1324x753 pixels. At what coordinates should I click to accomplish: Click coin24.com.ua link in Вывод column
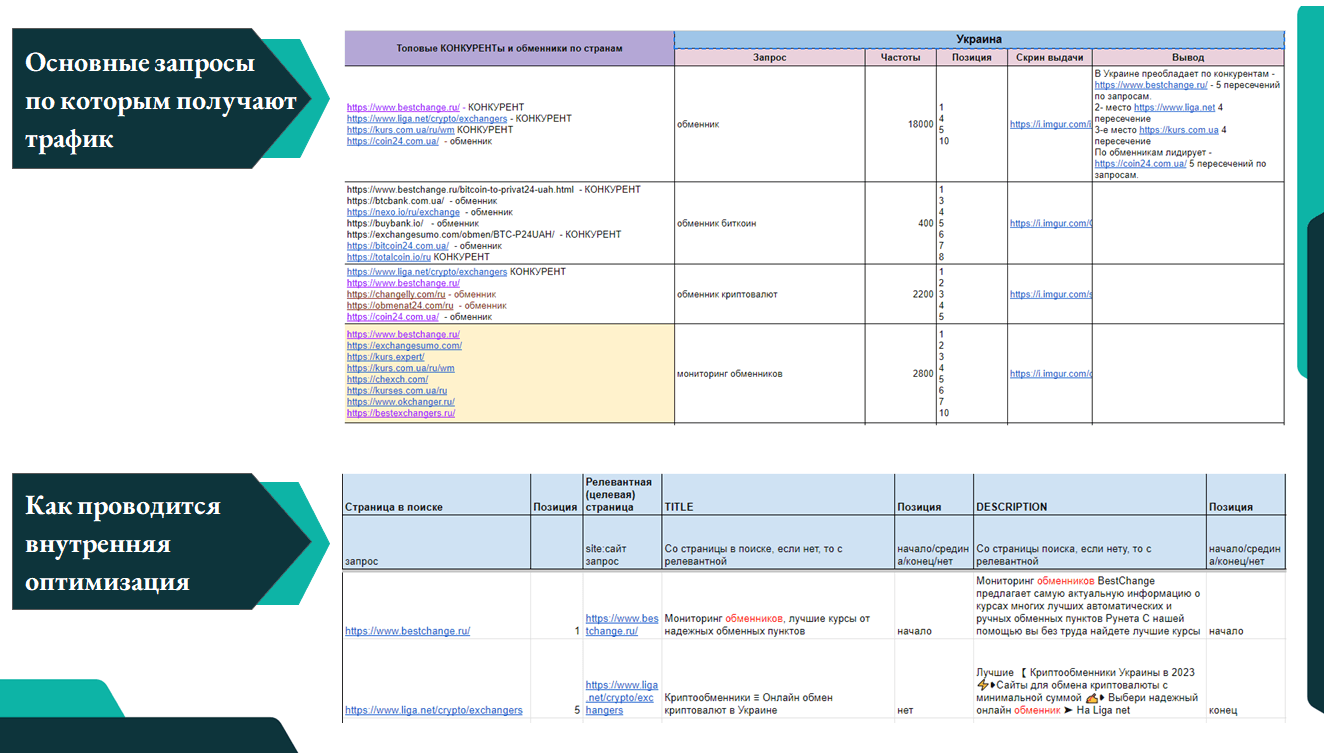pyautogui.click(x=1140, y=163)
